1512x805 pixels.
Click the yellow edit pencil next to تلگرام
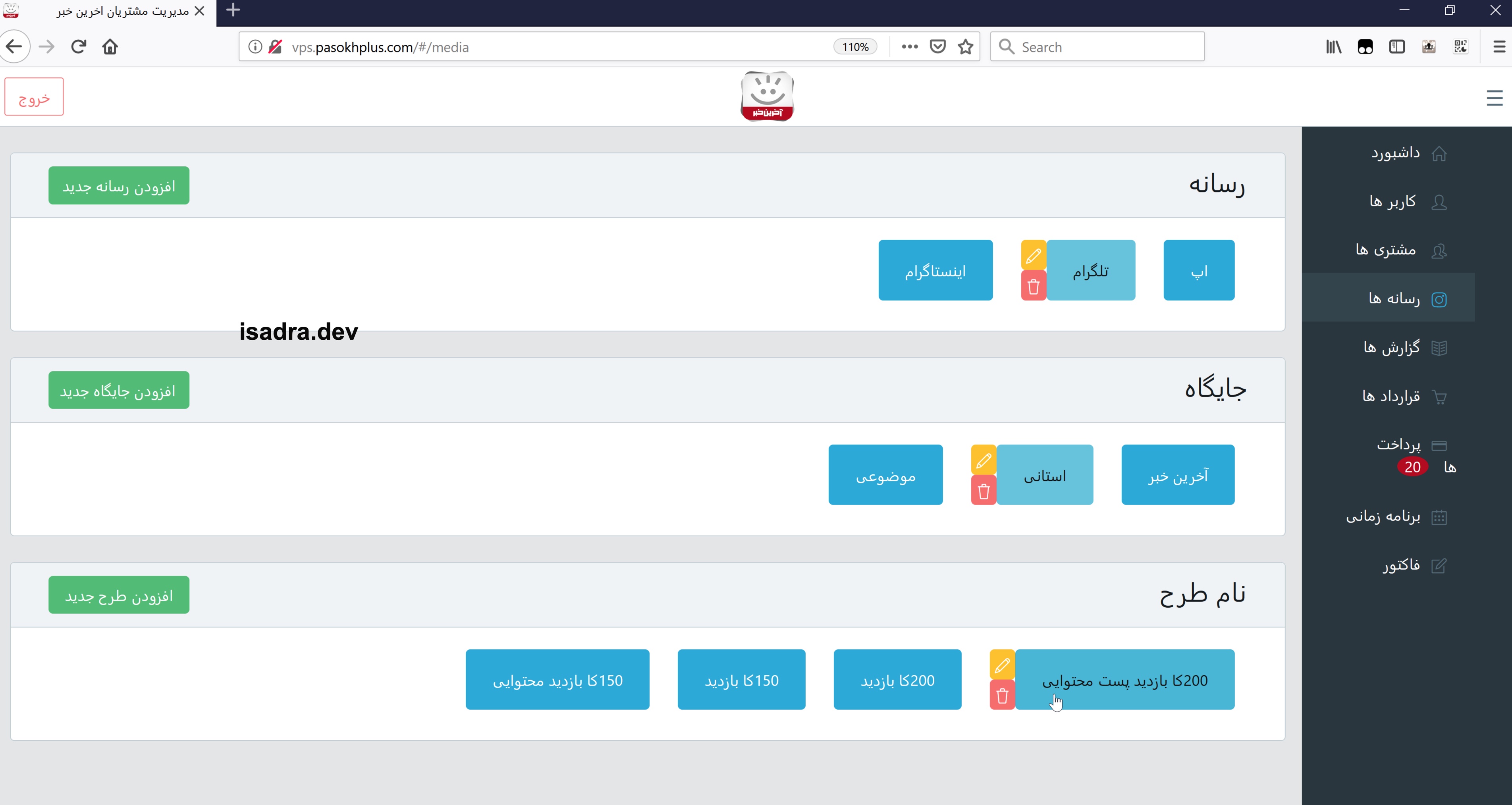(1033, 255)
